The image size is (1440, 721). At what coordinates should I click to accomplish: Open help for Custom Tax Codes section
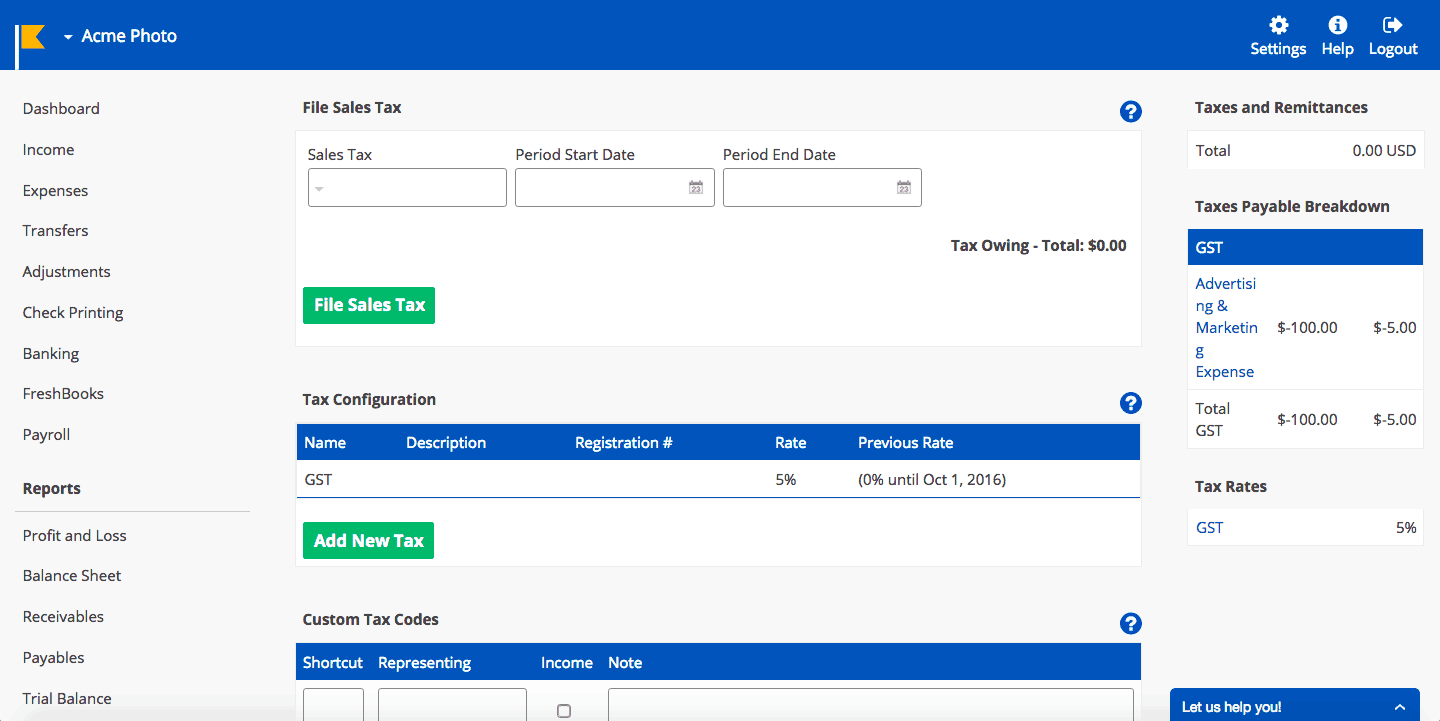click(x=1131, y=623)
